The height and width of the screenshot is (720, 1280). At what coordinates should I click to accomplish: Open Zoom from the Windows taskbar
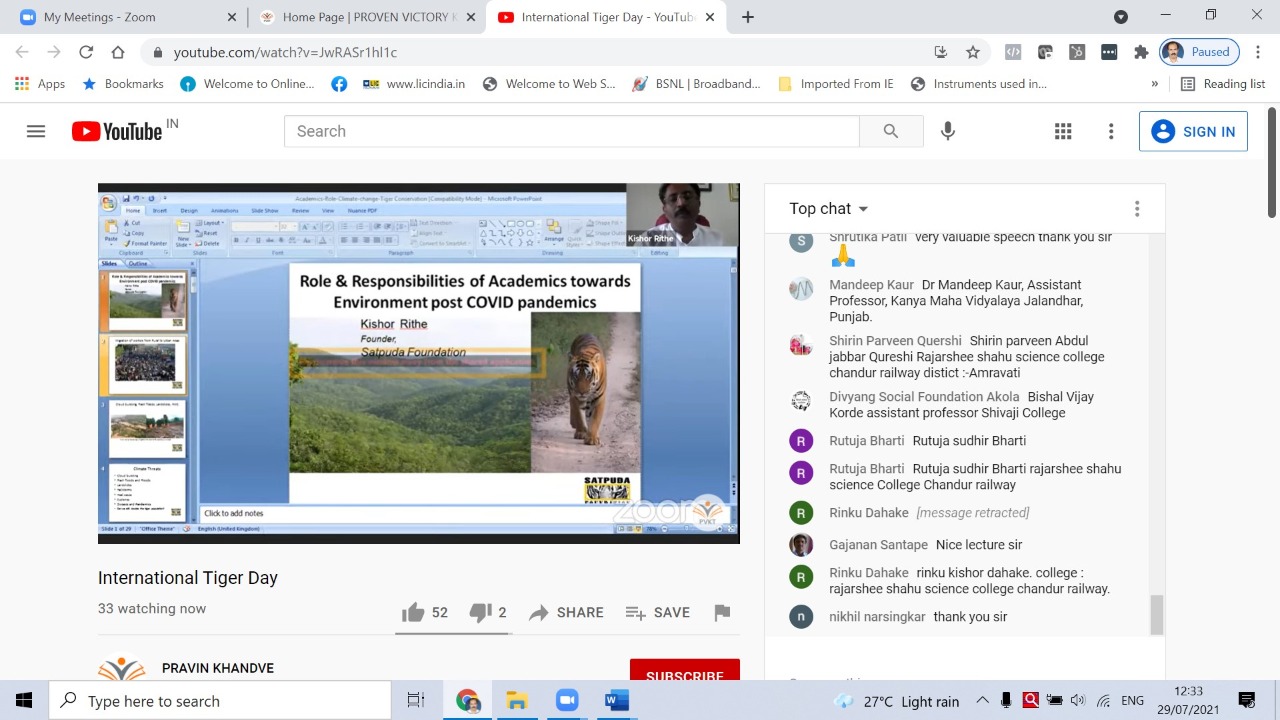coord(567,701)
